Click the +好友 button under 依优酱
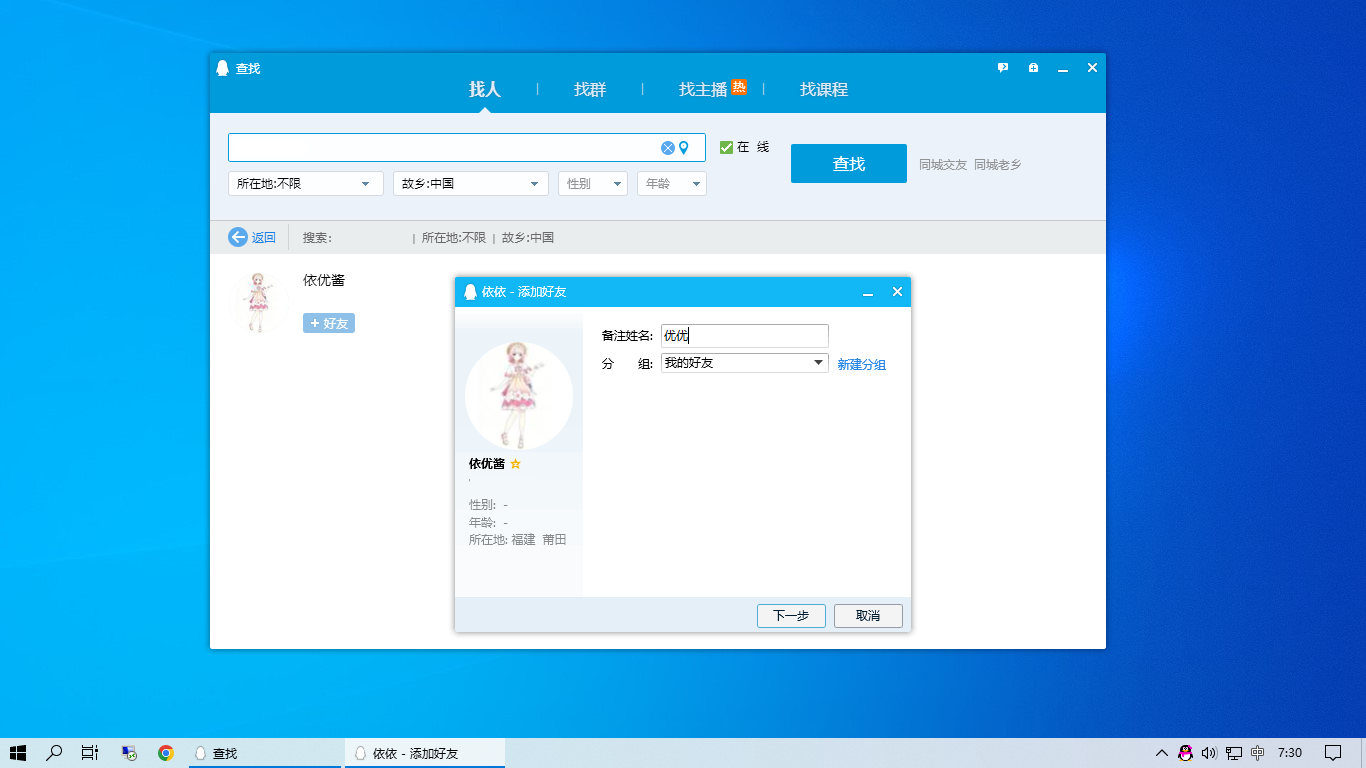 coord(329,323)
